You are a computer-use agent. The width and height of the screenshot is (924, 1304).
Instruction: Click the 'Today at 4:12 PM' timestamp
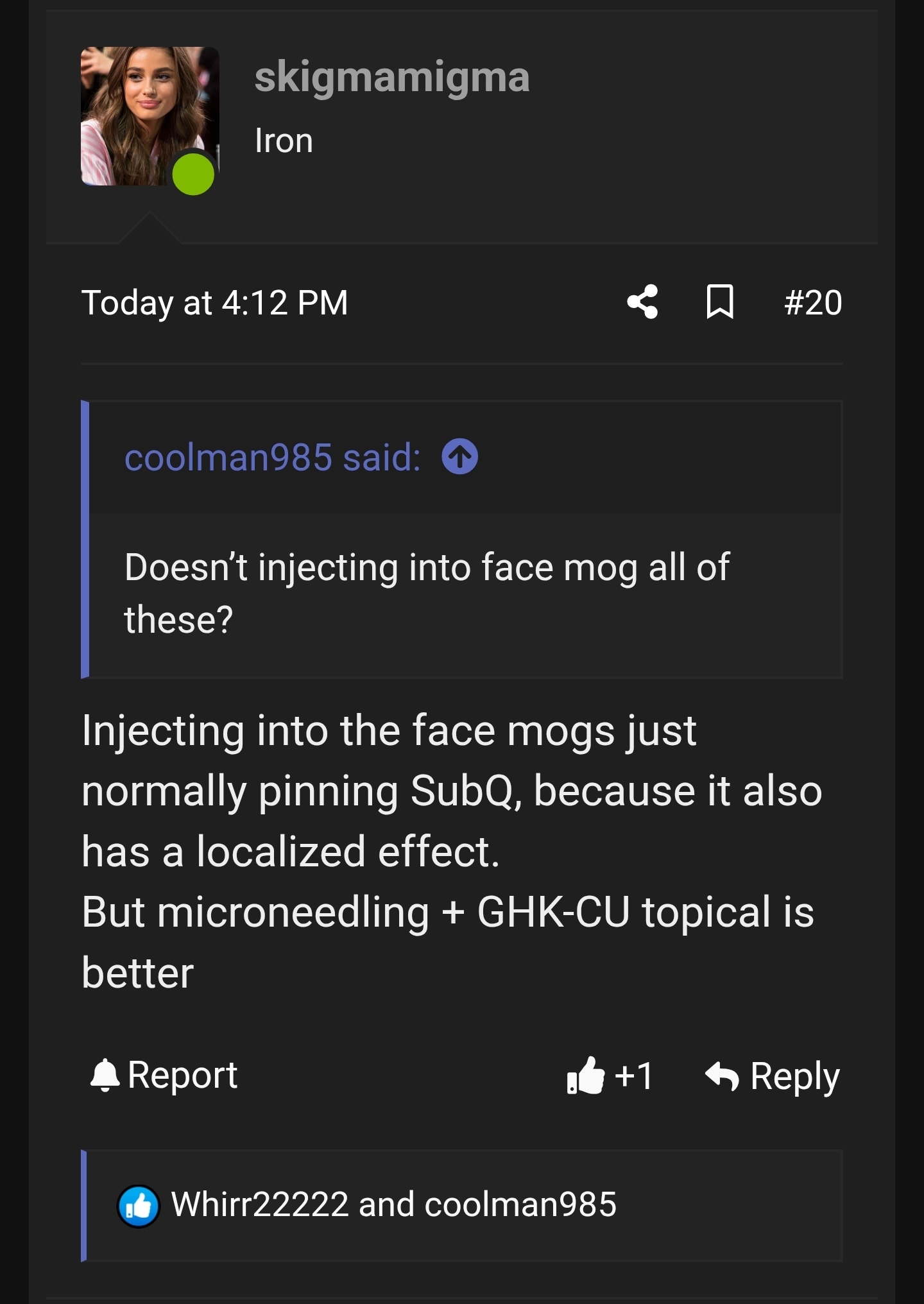pos(214,302)
